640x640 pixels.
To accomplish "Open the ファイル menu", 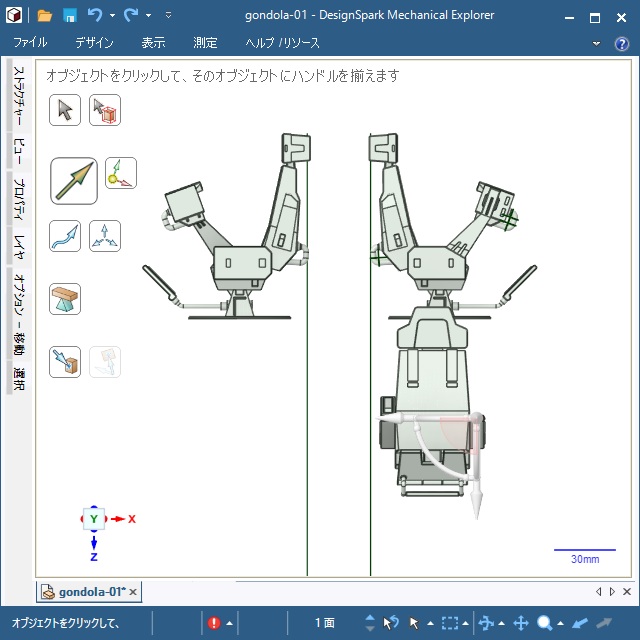I will (x=30, y=42).
